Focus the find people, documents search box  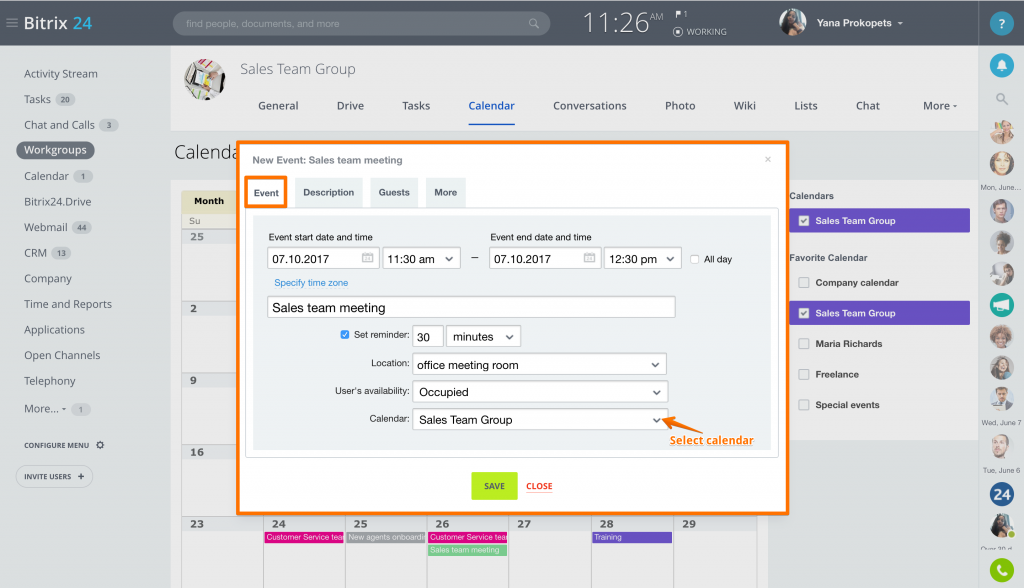361,24
